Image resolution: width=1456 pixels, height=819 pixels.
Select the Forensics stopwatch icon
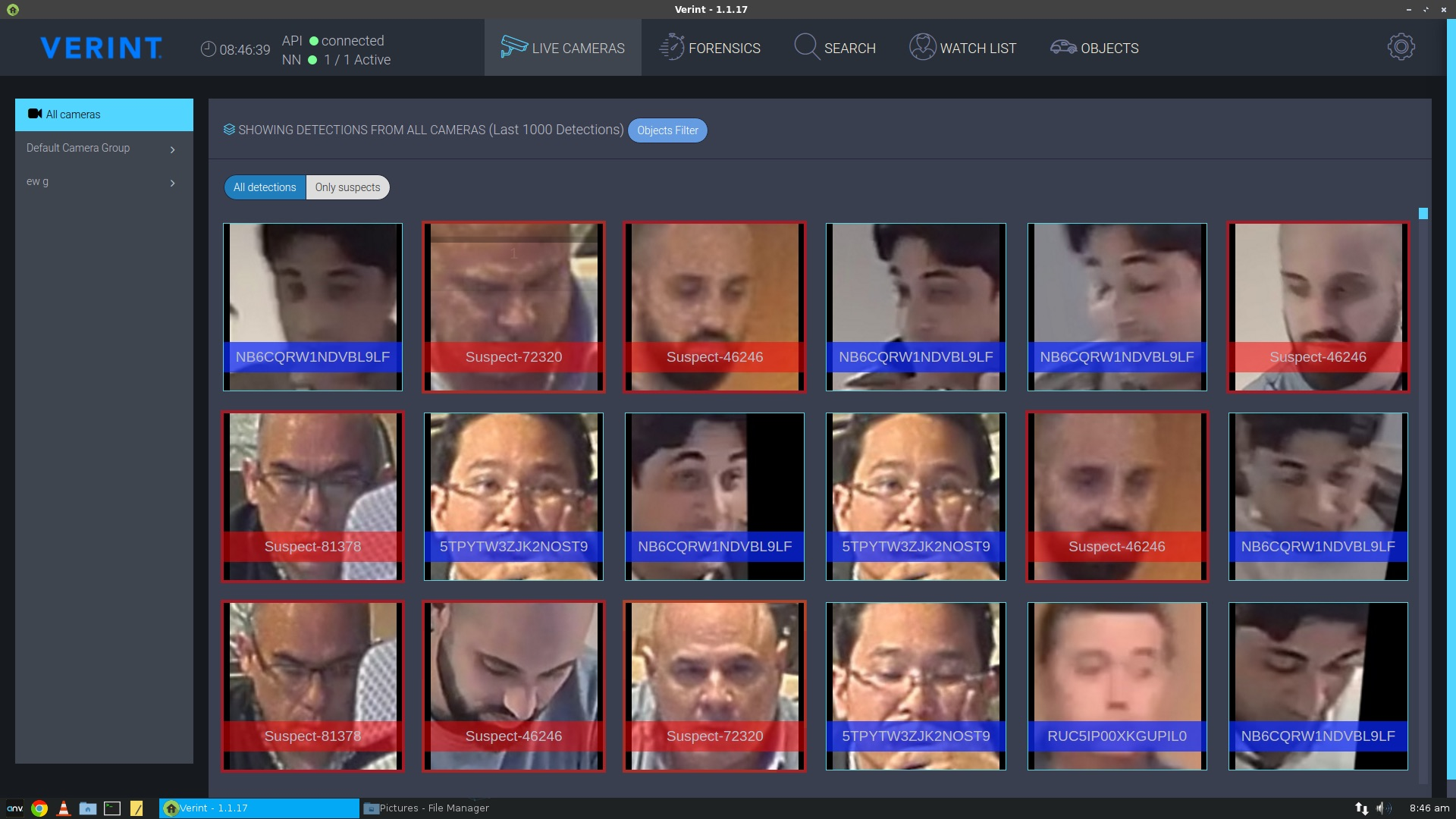point(670,47)
